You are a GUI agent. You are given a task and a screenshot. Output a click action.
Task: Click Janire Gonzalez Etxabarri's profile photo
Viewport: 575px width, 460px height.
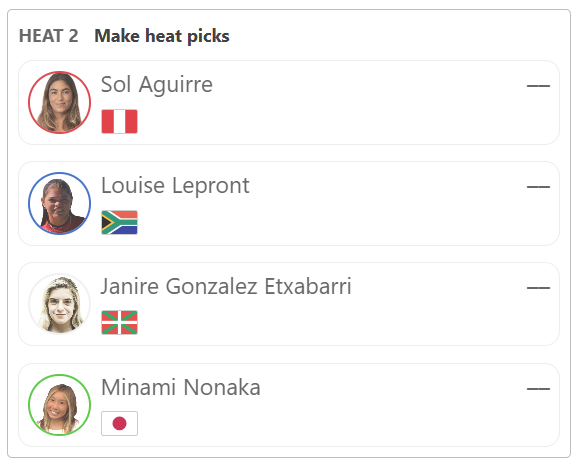[59, 304]
